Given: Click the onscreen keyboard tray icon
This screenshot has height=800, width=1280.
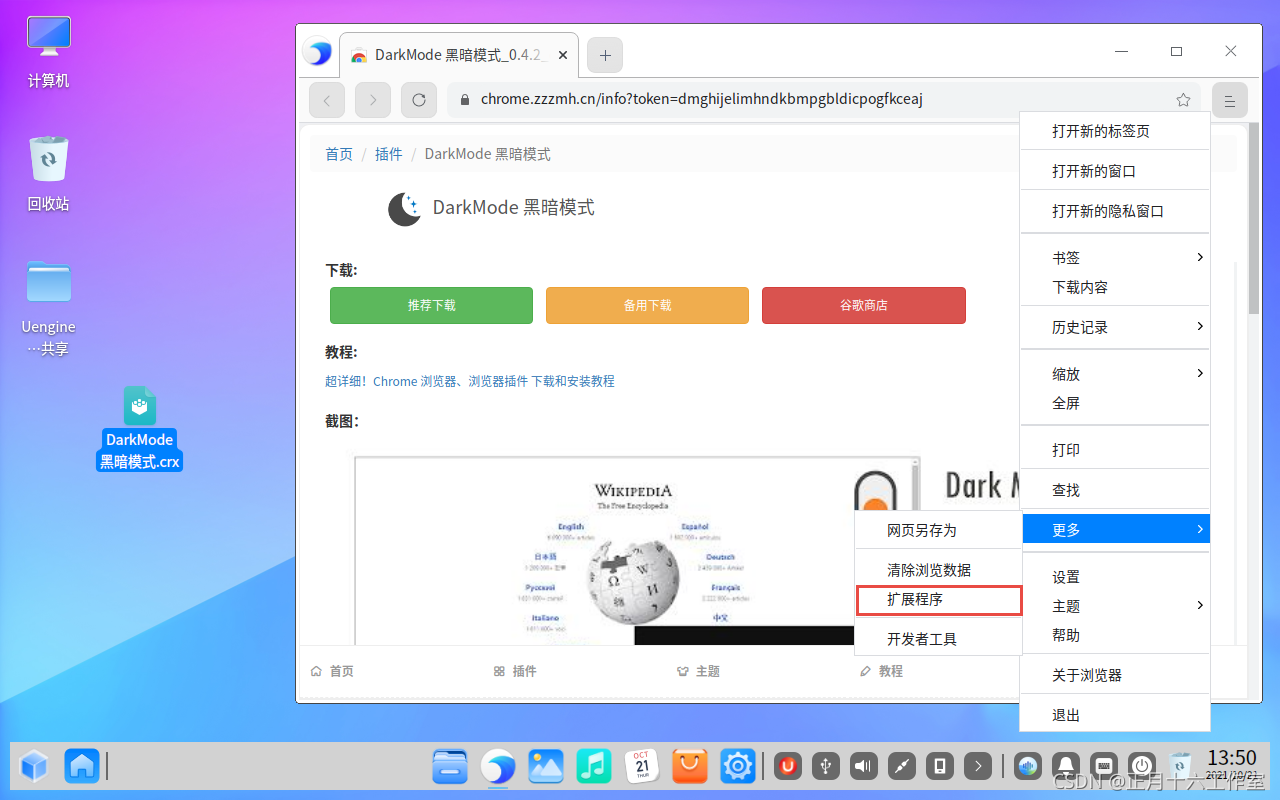Looking at the screenshot, I should click(x=1104, y=767).
